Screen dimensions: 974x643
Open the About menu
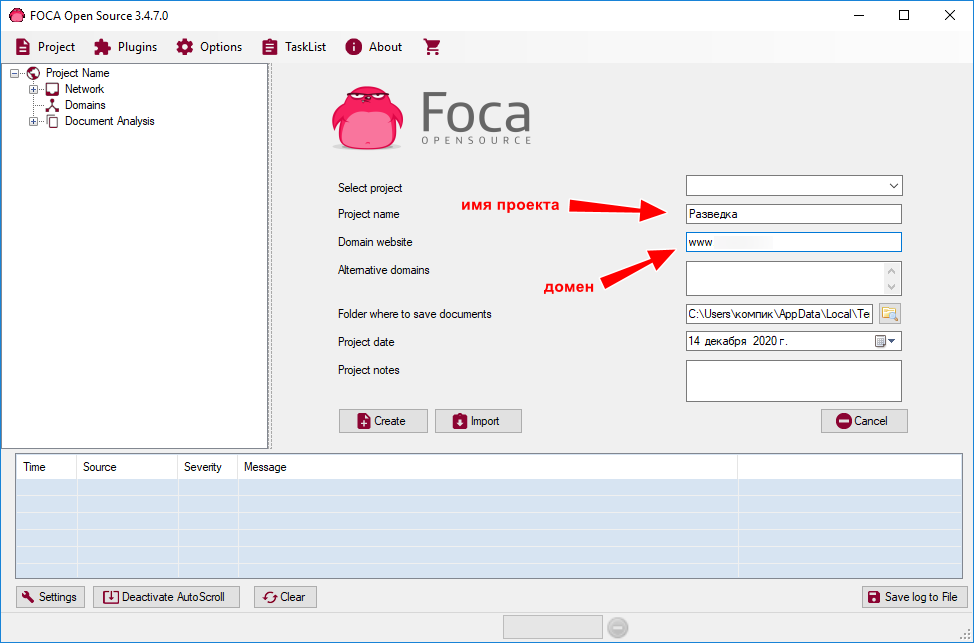(x=374, y=47)
